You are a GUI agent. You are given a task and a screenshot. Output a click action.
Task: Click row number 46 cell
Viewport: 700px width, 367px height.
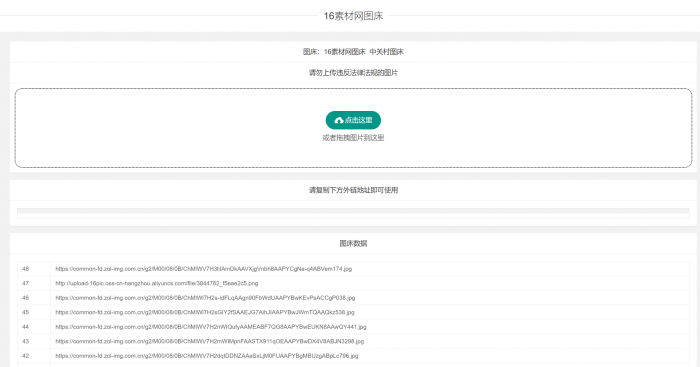(x=34, y=298)
